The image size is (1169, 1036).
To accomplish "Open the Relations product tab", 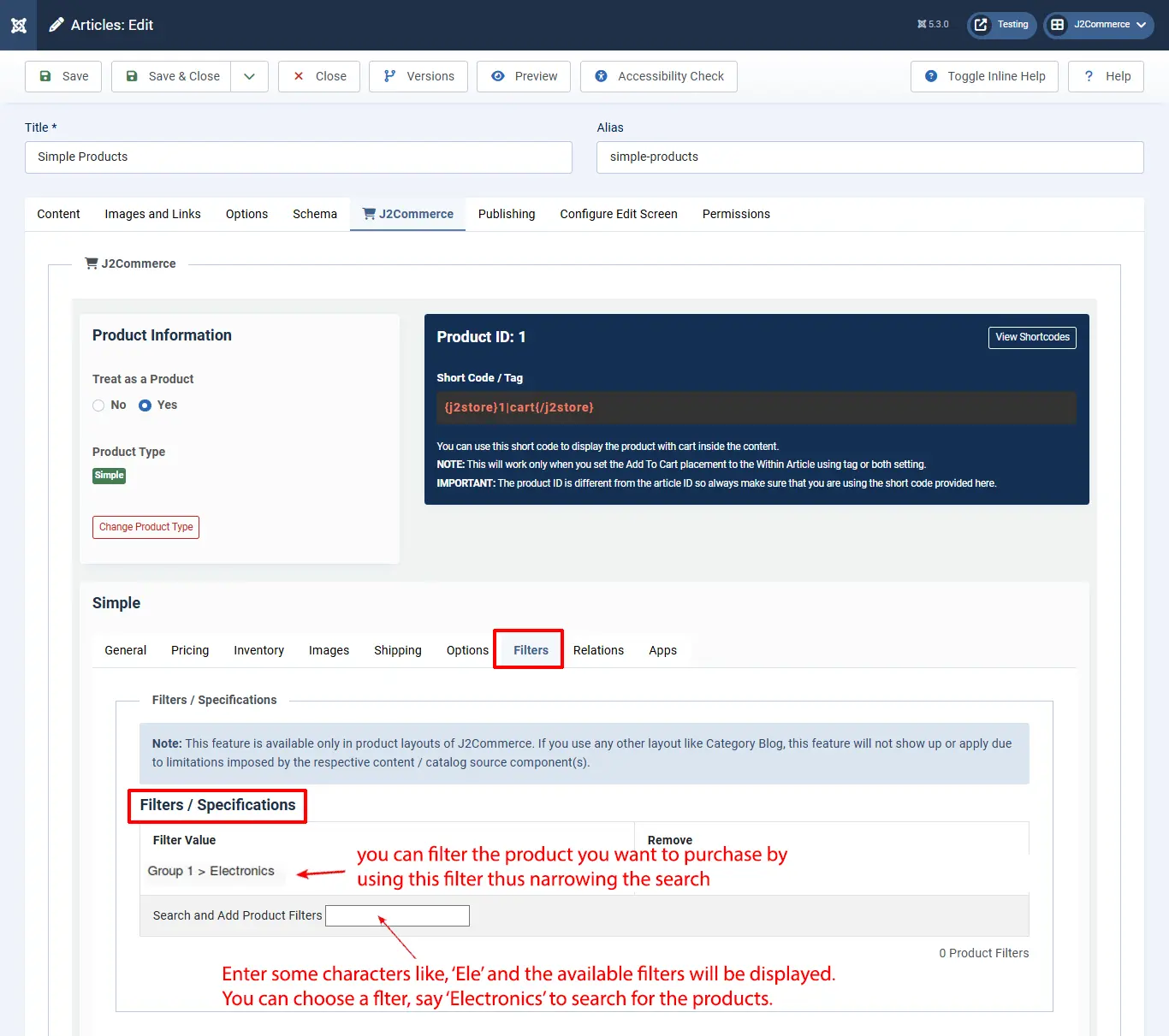I will point(598,650).
